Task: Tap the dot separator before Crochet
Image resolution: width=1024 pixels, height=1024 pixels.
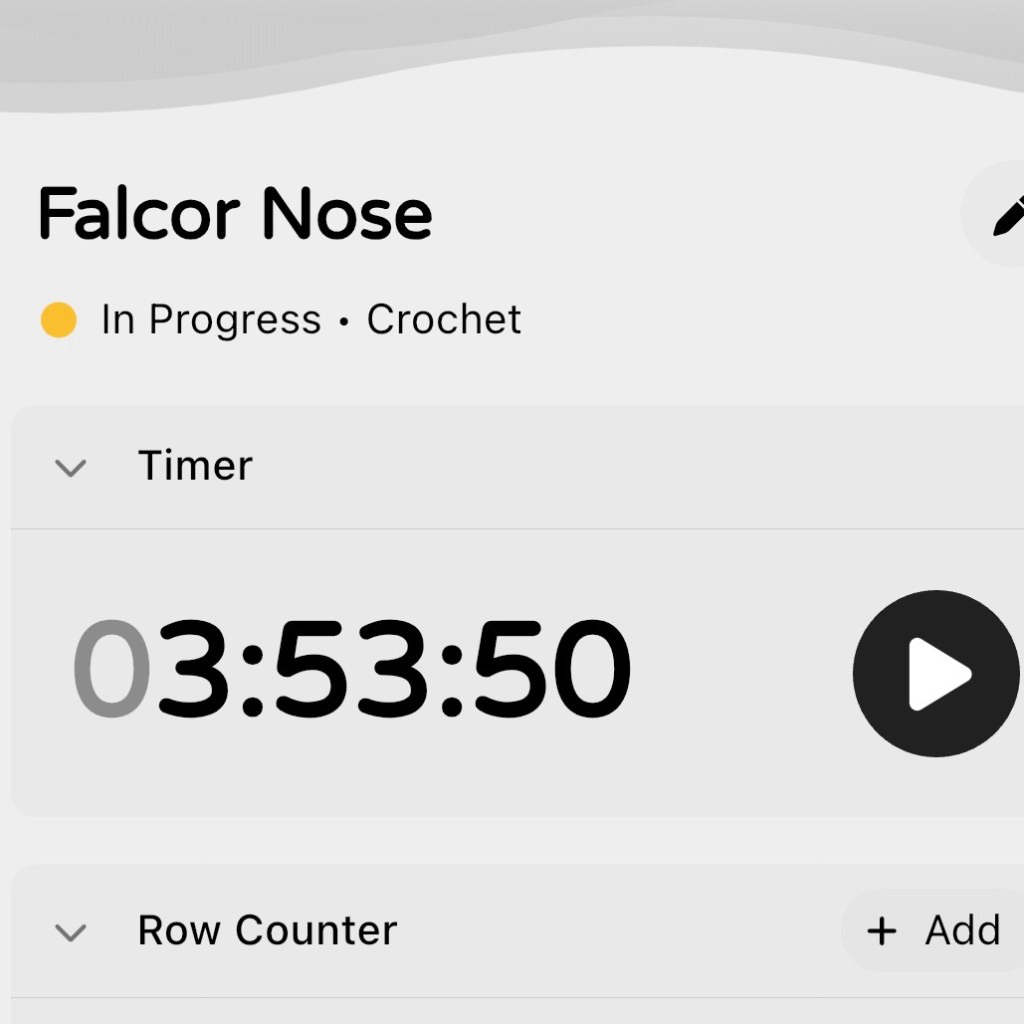Action: (344, 322)
